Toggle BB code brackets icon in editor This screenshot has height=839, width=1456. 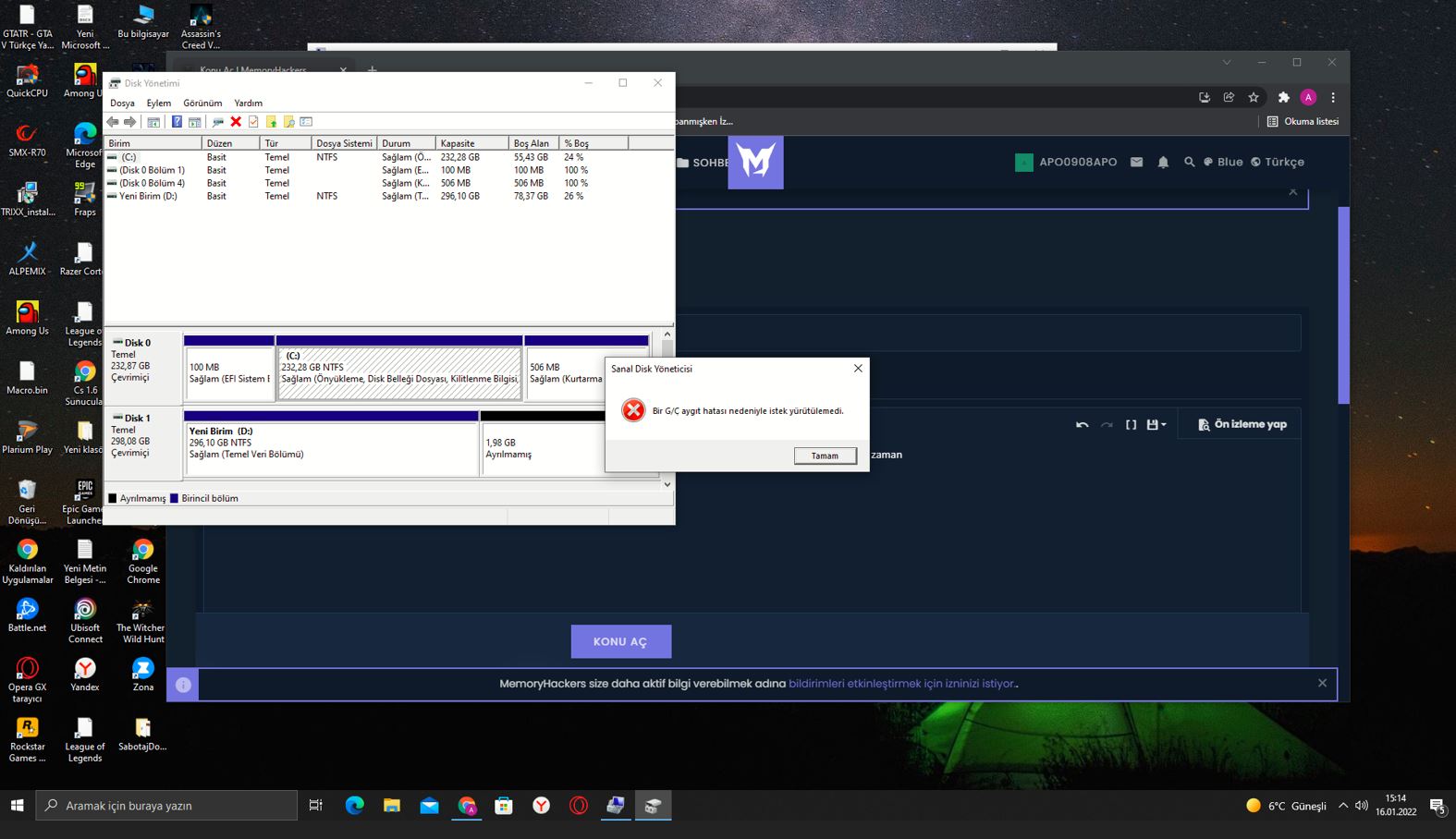(1131, 425)
